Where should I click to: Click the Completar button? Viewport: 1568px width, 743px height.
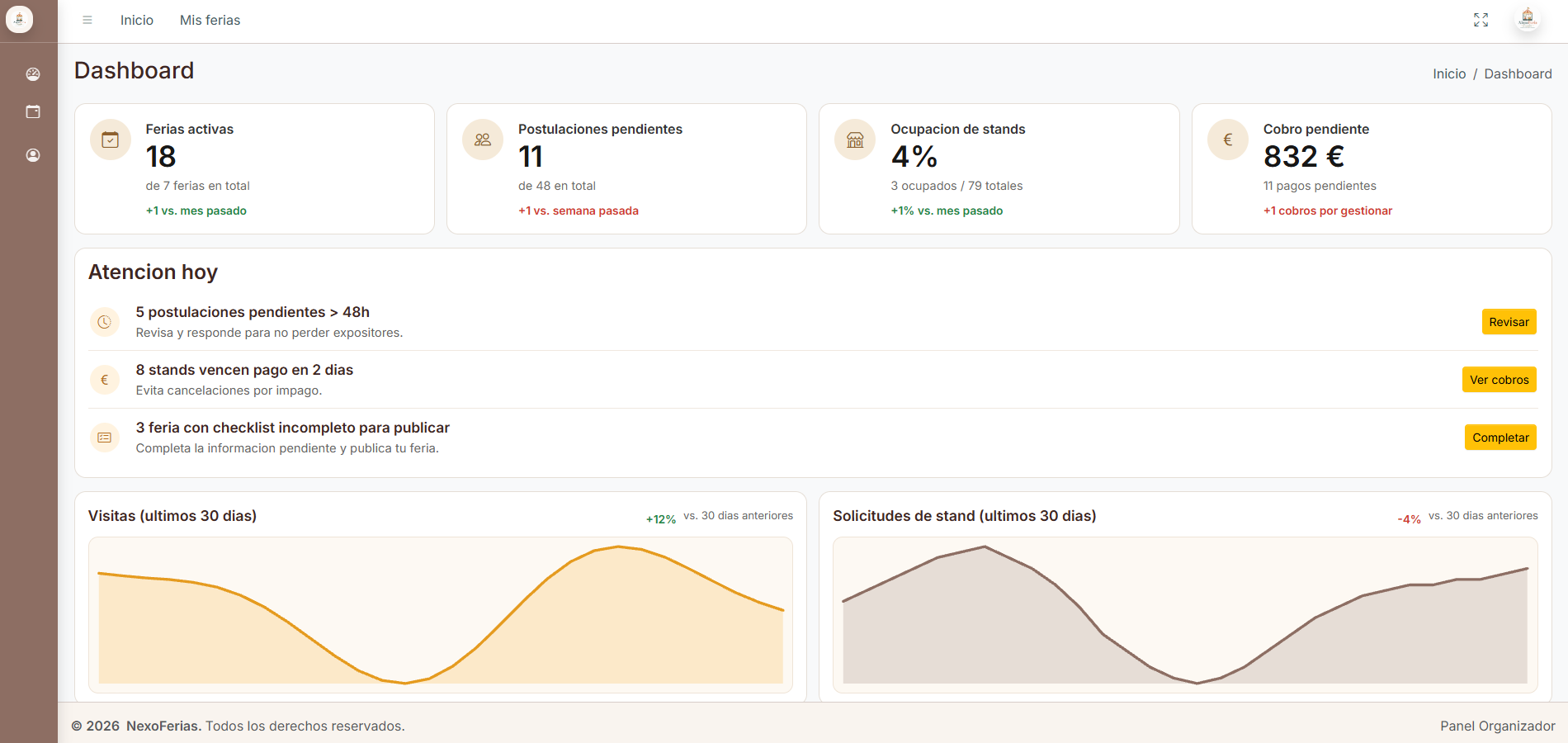point(1500,438)
